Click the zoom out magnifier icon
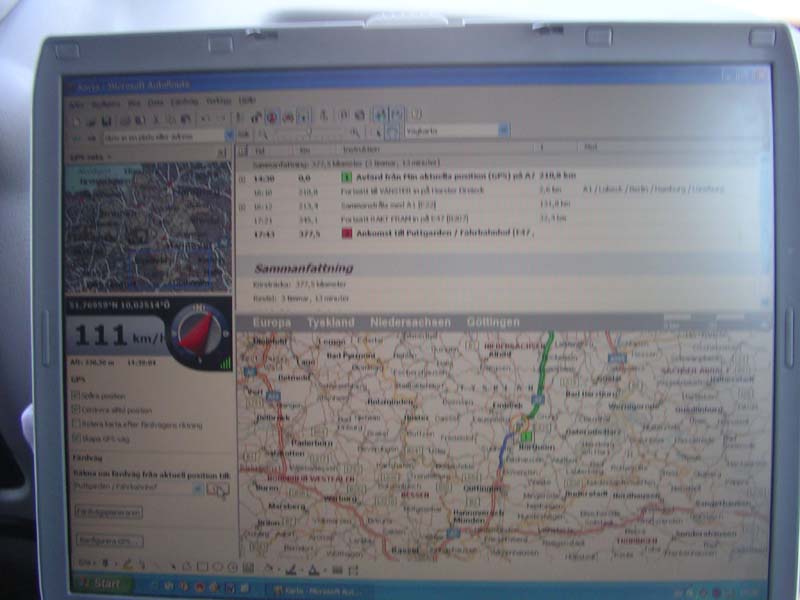The height and width of the screenshot is (600, 800). [263, 134]
